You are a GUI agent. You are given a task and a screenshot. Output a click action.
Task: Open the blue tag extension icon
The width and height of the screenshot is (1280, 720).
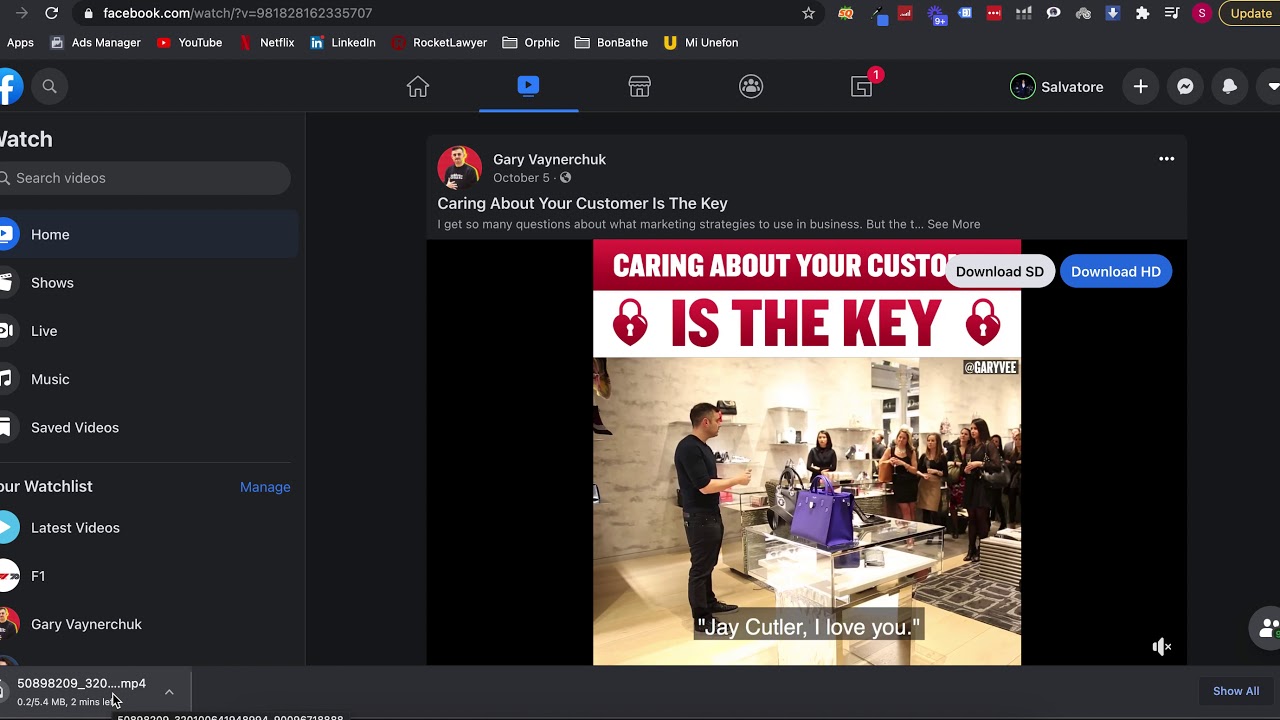pos(965,13)
